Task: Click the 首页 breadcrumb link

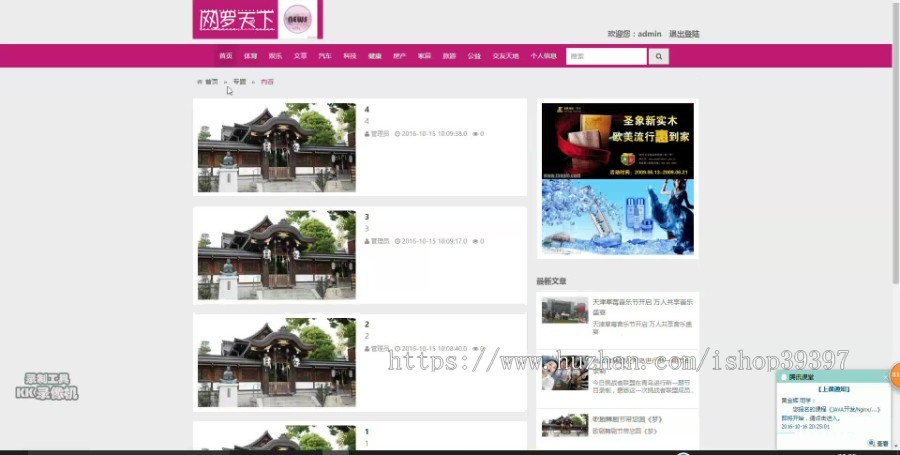Action: coord(212,82)
